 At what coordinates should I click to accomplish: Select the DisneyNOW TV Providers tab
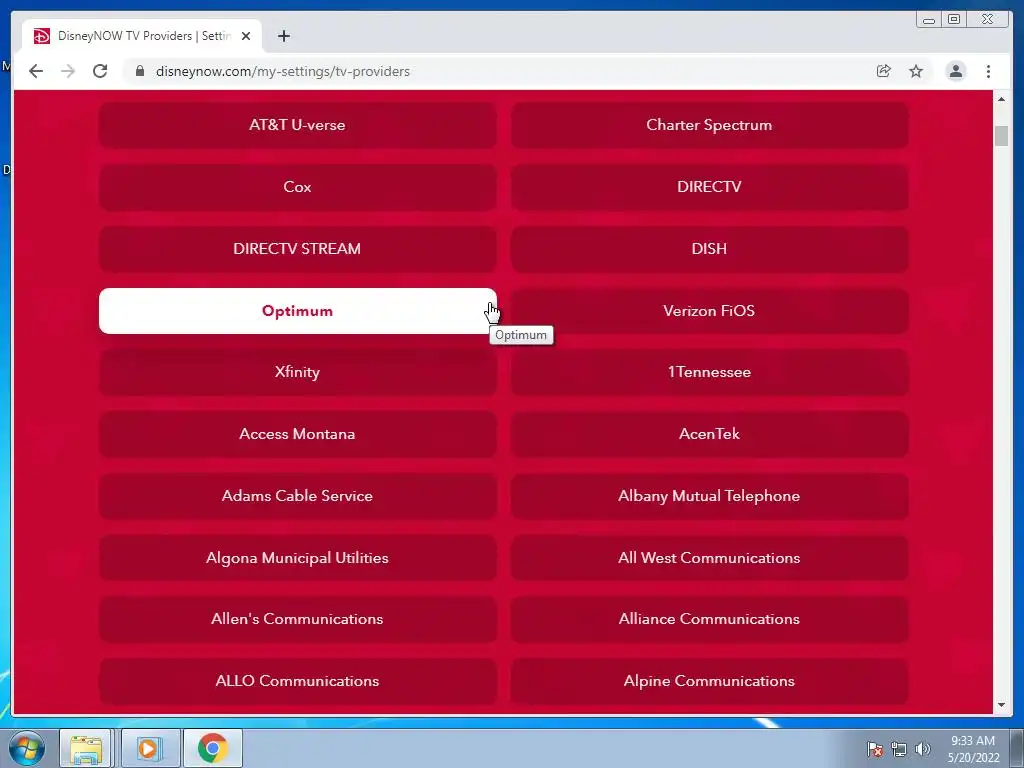pos(142,36)
